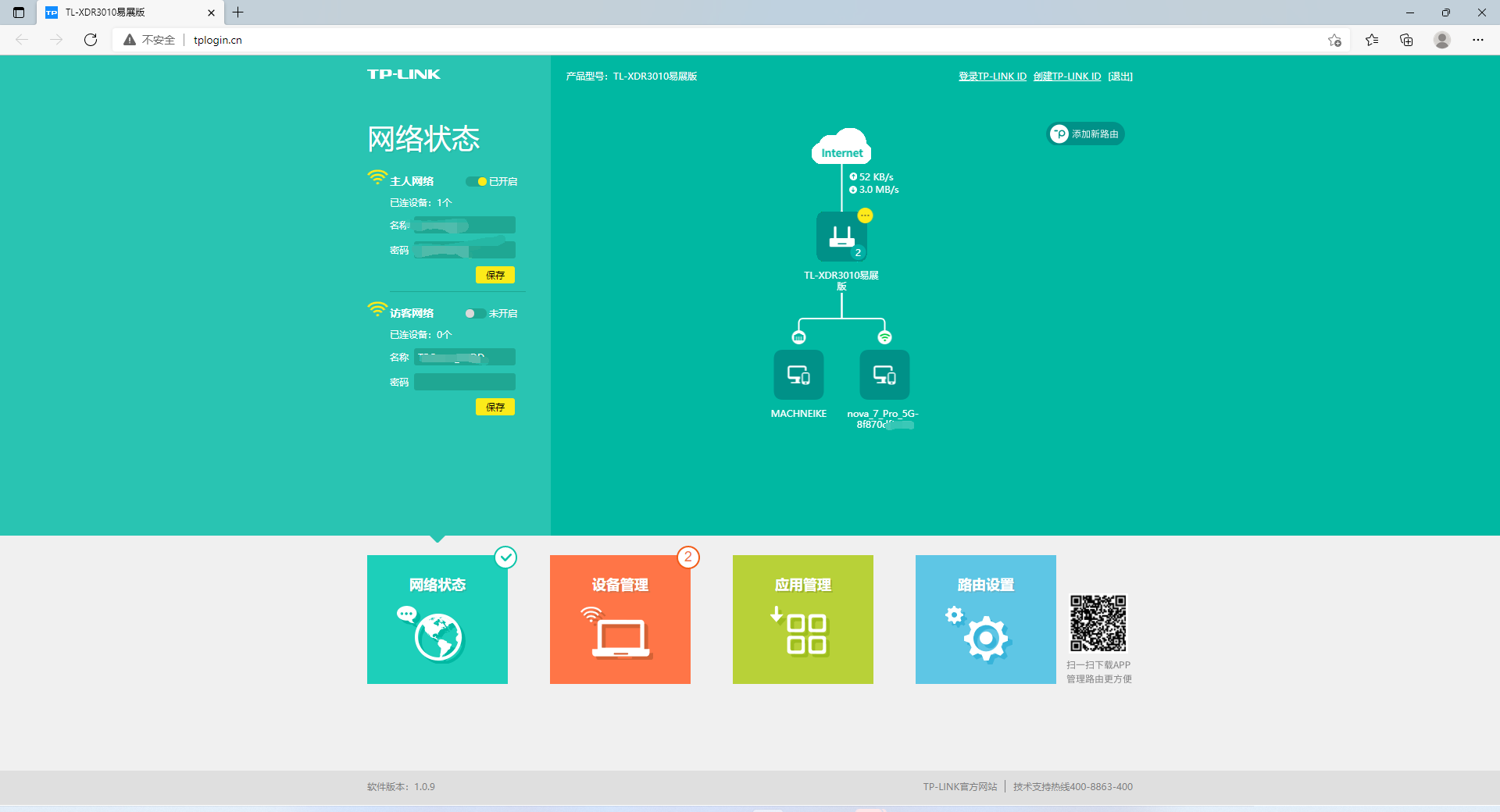
Task: Click the 添加新路由 button
Action: coord(1086,134)
